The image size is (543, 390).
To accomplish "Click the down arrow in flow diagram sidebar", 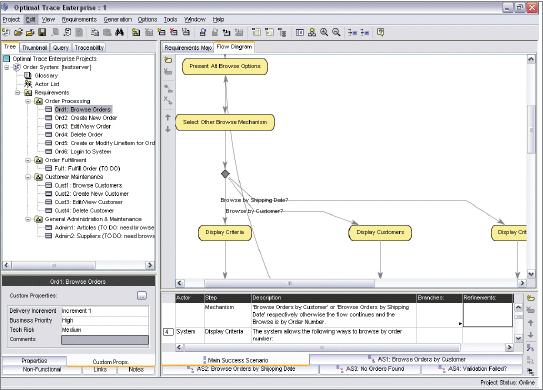I will pyautogui.click(x=168, y=129).
